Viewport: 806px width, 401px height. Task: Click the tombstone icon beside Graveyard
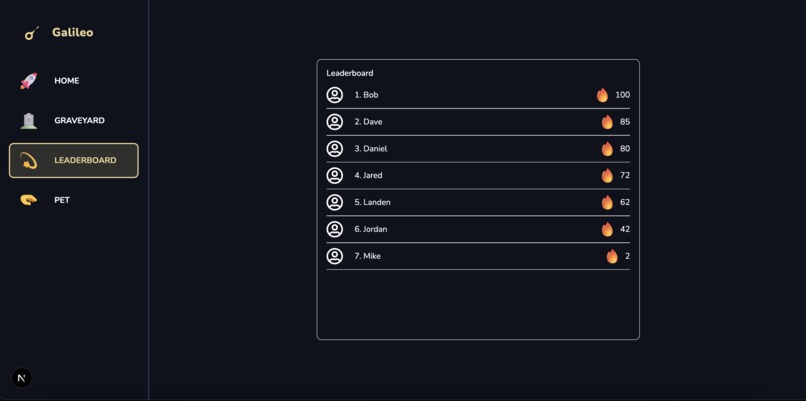click(29, 120)
